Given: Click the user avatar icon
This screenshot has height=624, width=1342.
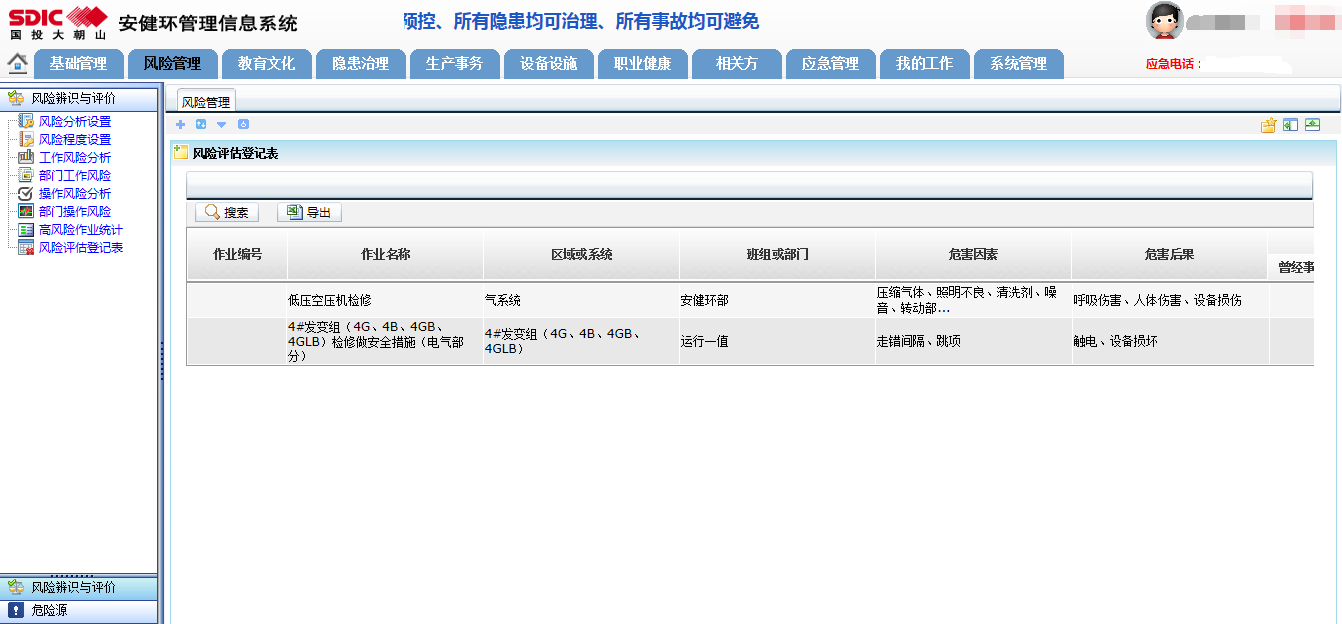Looking at the screenshot, I should pos(1164,21).
